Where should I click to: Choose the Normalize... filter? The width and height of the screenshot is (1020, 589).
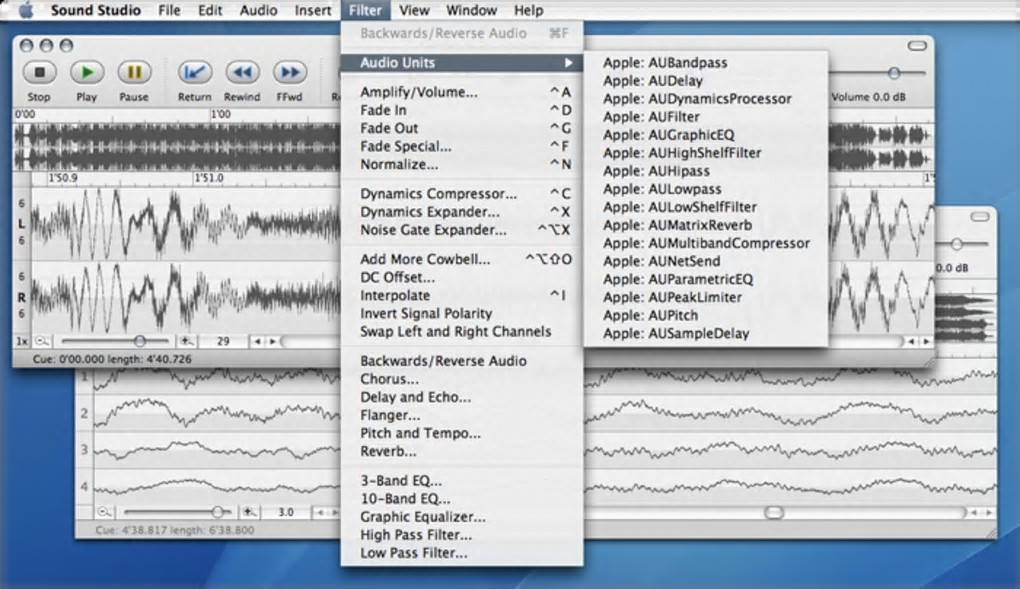click(x=462, y=165)
